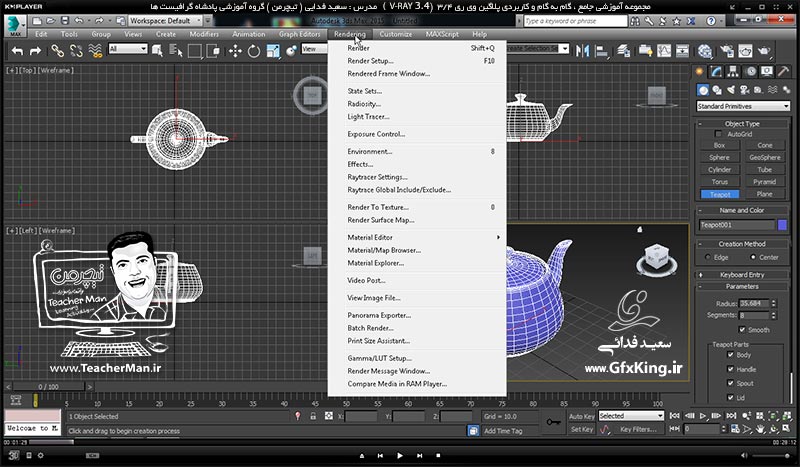This screenshot has height=467, width=800.
Task: Open the object color swatch
Action: tap(783, 225)
